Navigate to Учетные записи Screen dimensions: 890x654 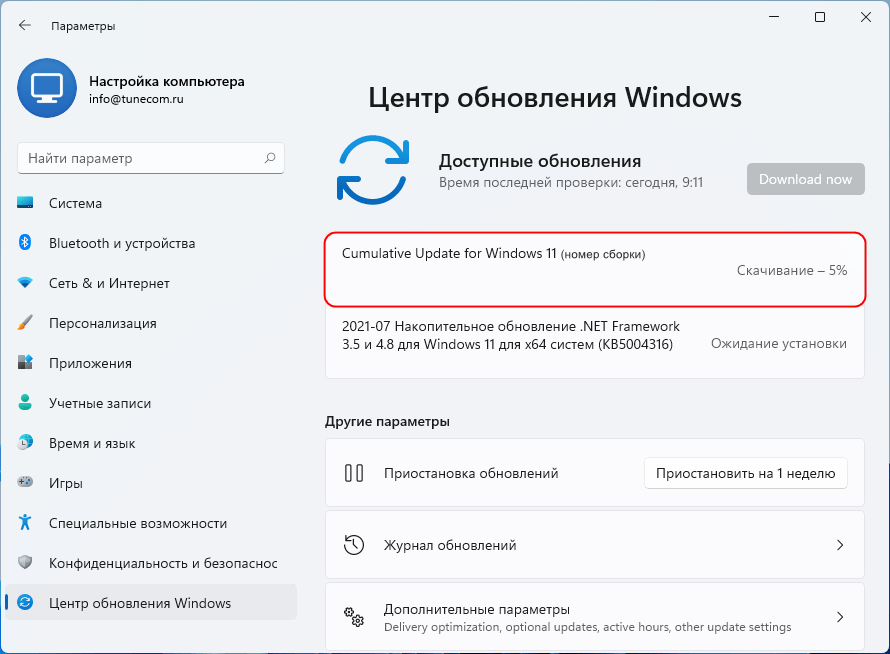coord(150,403)
